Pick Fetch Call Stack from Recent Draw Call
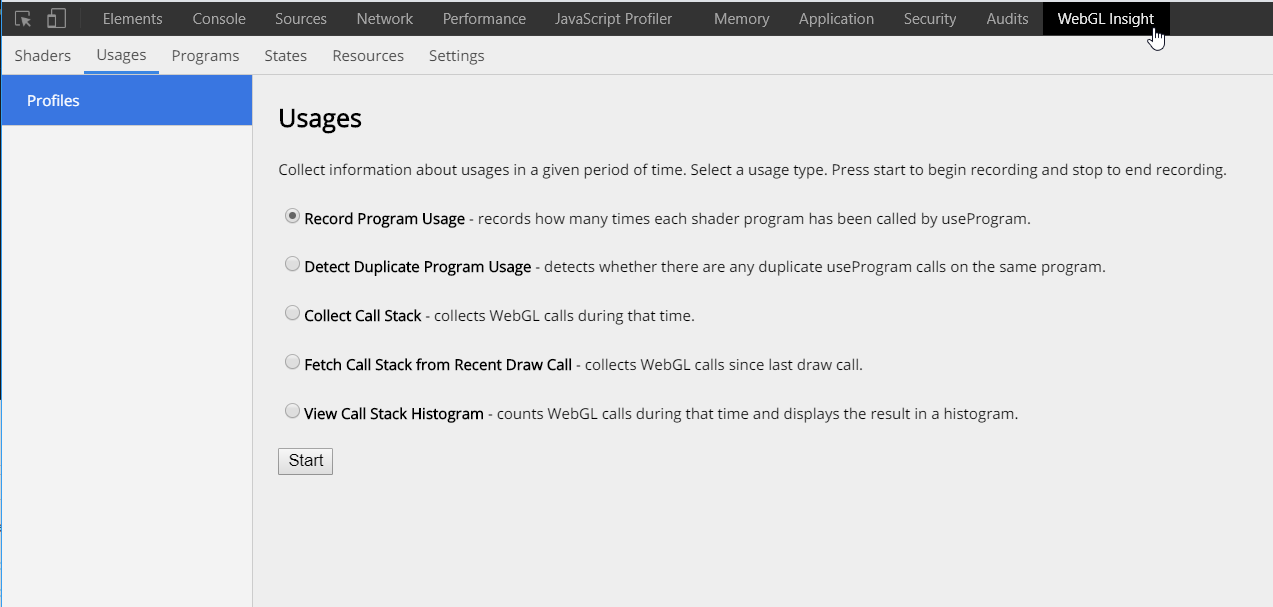Image resolution: width=1273 pixels, height=607 pixels. (x=292, y=362)
